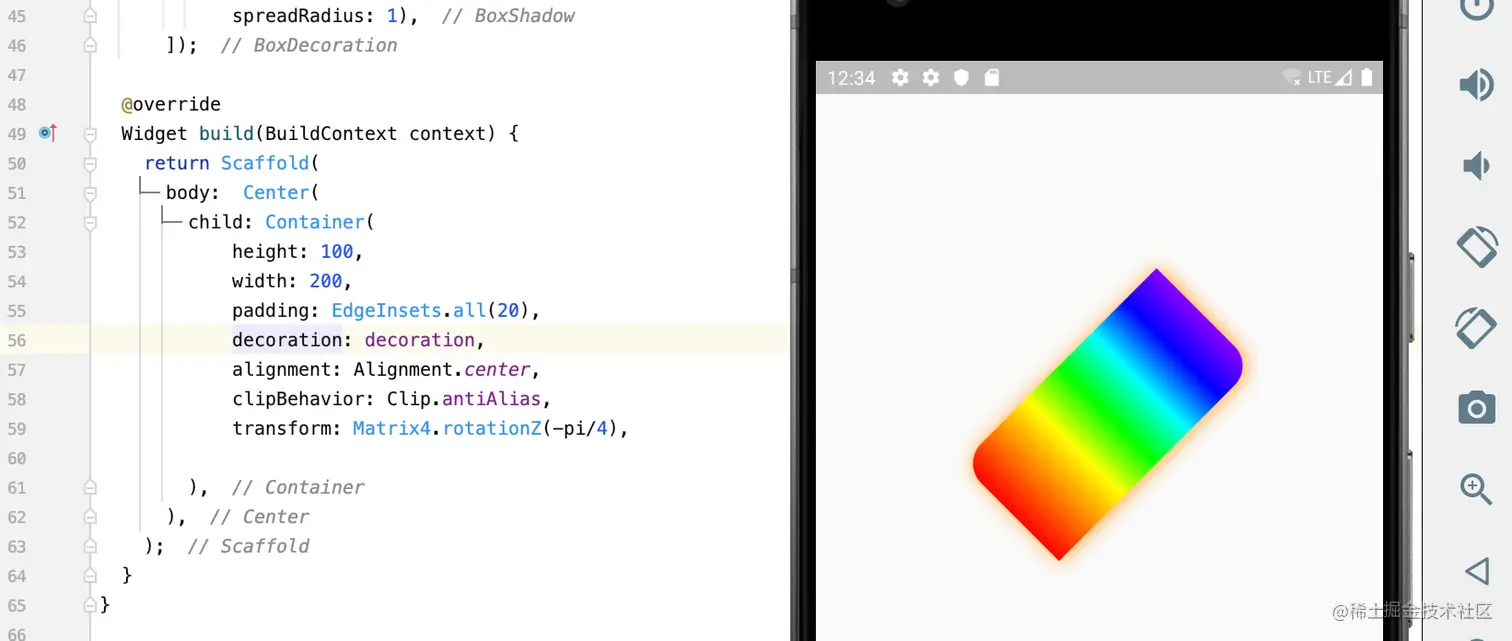Click EdgeInsets in the padding line
The image size is (1512, 641).
386,310
